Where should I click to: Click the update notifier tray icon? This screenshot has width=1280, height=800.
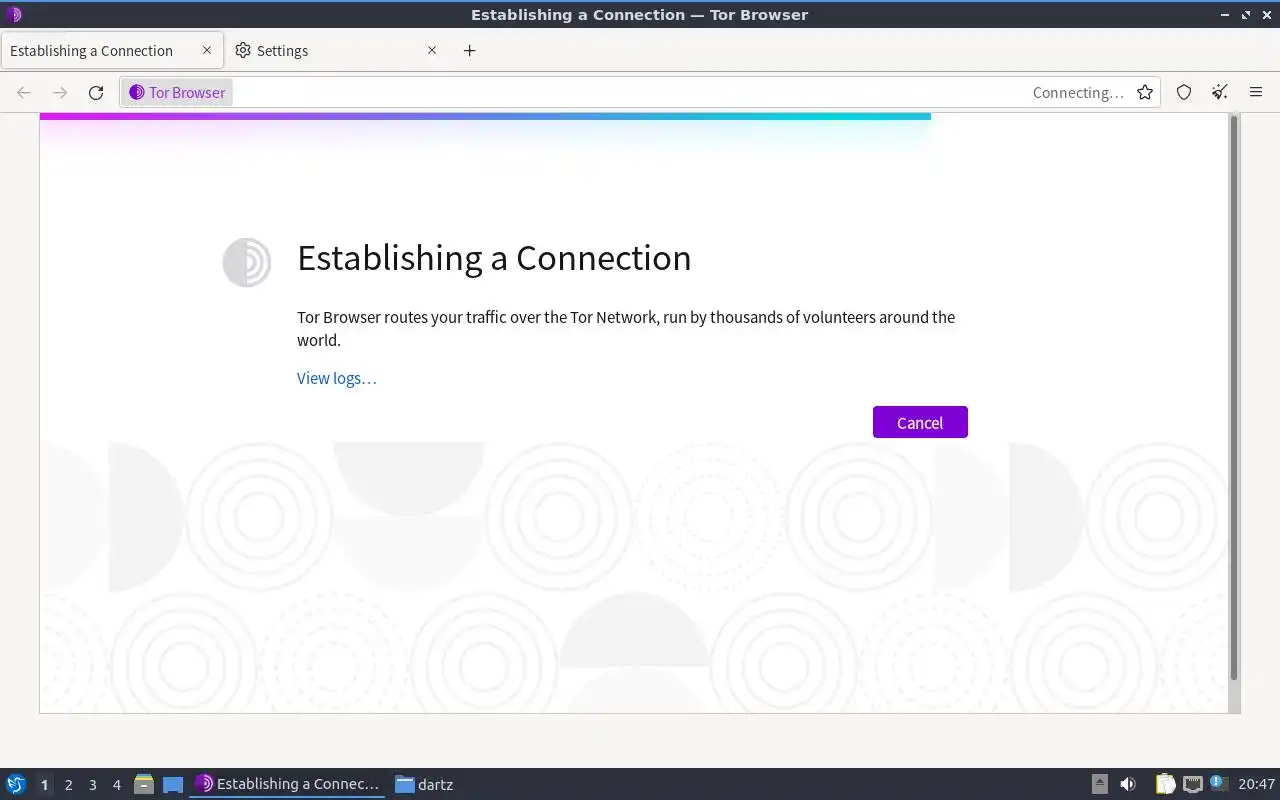coord(1217,783)
